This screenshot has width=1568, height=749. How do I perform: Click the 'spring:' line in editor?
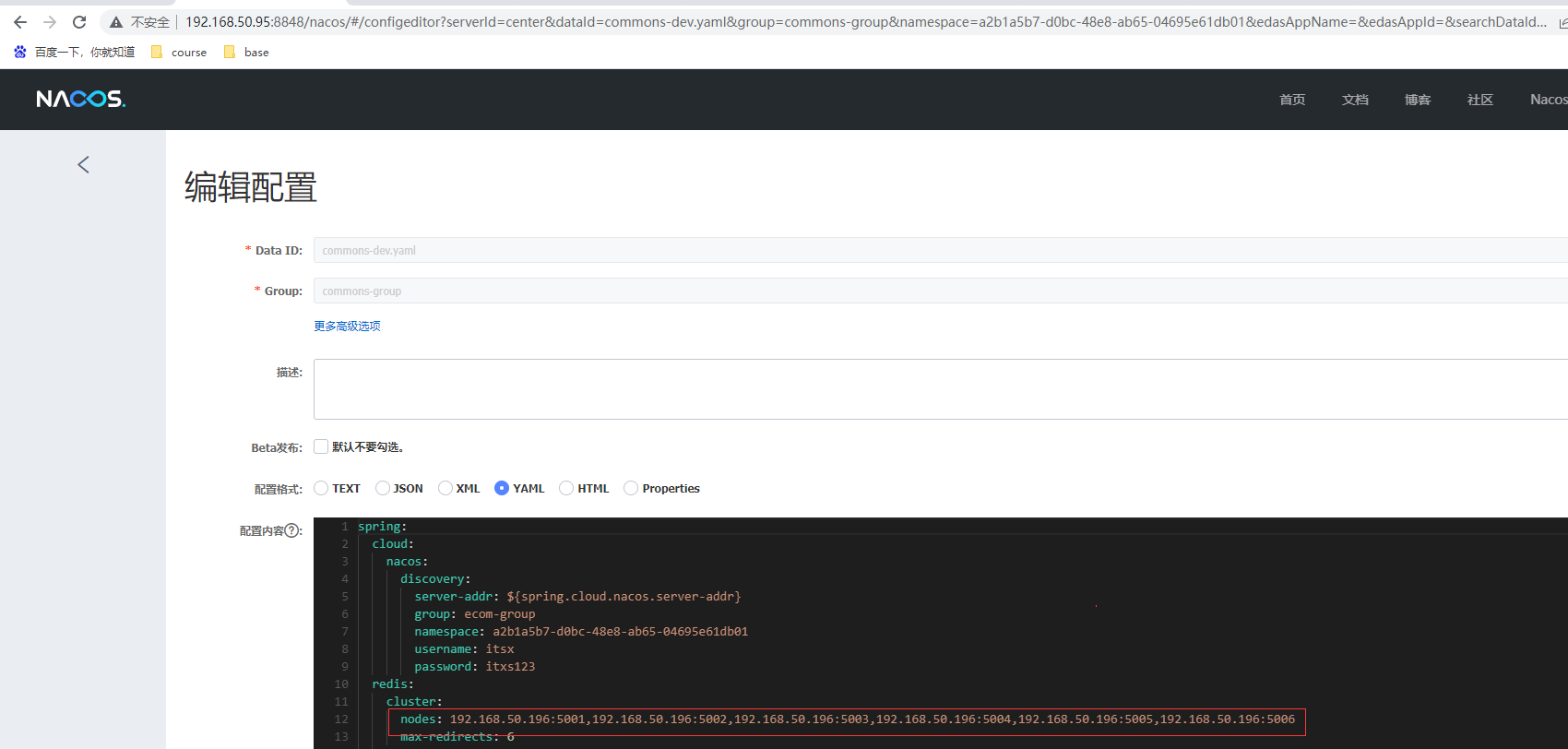coord(382,527)
